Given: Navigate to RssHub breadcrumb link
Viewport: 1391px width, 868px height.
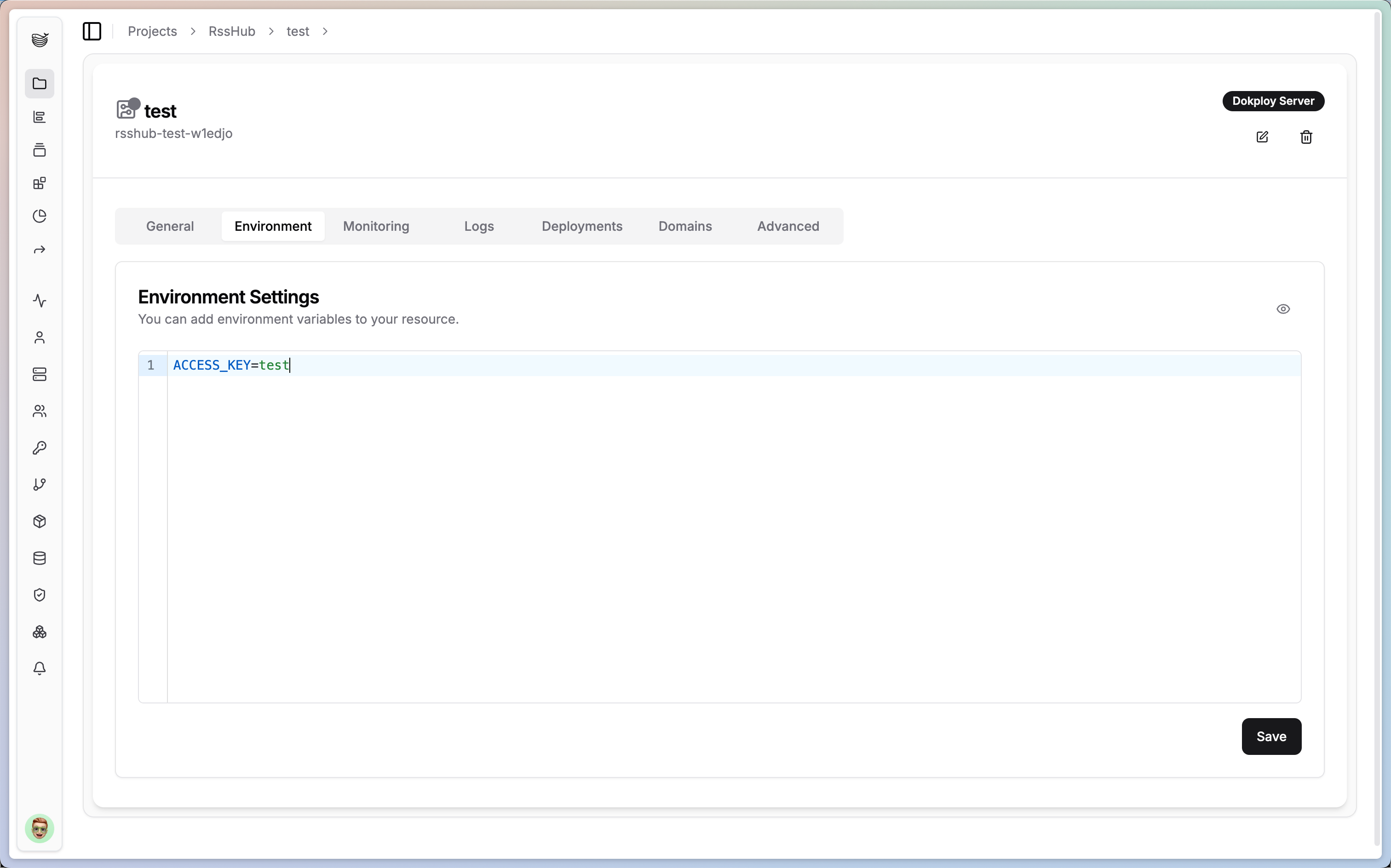Looking at the screenshot, I should tap(231, 31).
